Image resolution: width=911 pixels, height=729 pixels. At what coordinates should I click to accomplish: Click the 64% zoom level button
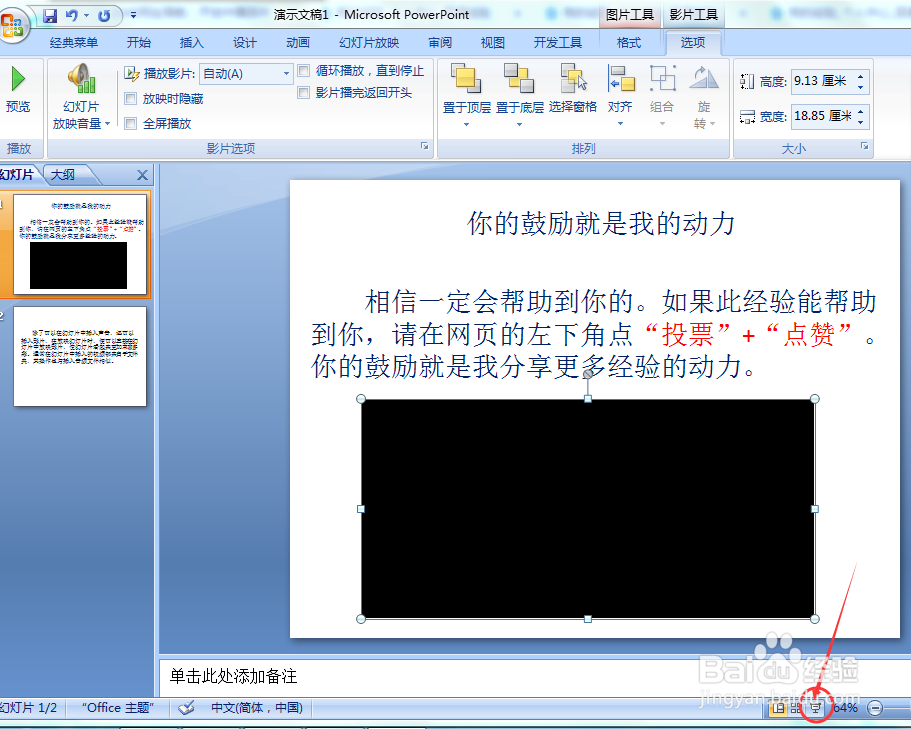click(x=845, y=708)
